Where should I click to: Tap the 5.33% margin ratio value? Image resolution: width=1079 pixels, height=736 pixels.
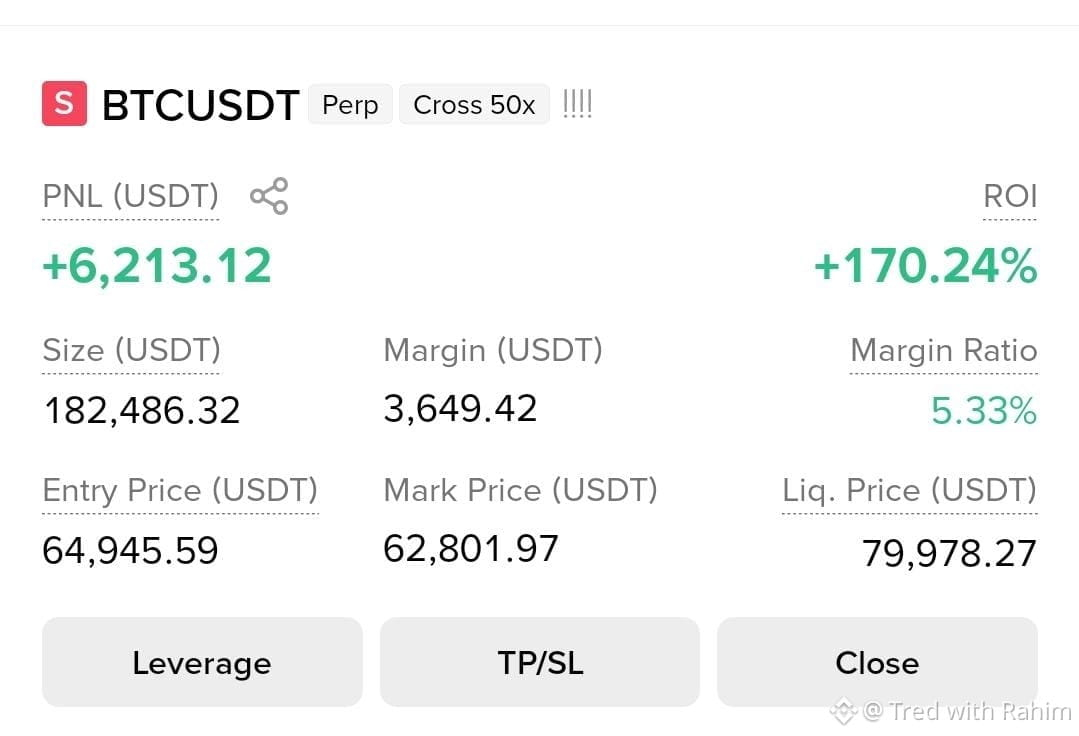[984, 411]
